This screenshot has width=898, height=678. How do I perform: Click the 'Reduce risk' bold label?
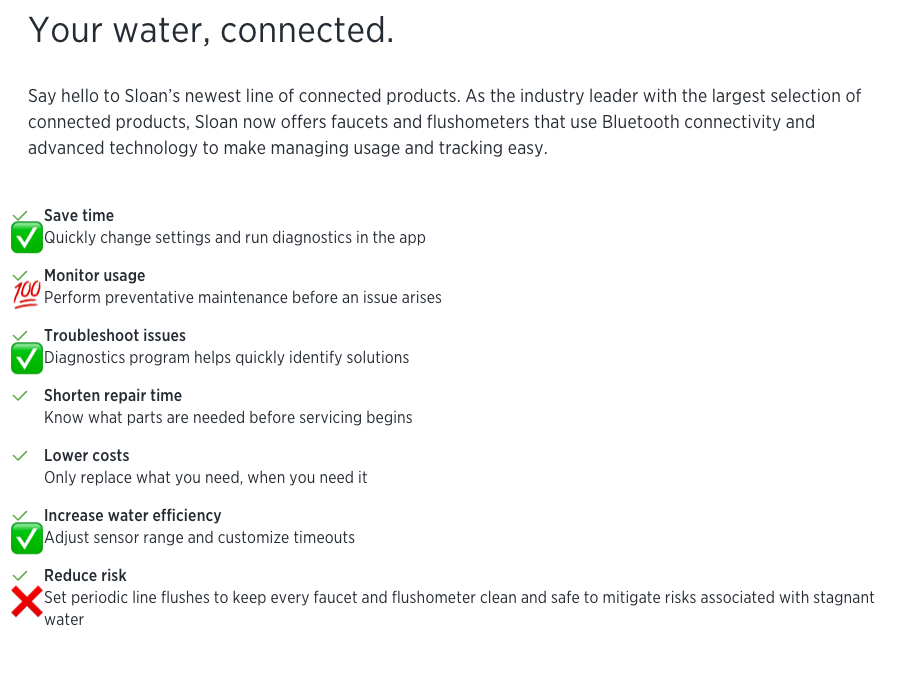coord(85,576)
